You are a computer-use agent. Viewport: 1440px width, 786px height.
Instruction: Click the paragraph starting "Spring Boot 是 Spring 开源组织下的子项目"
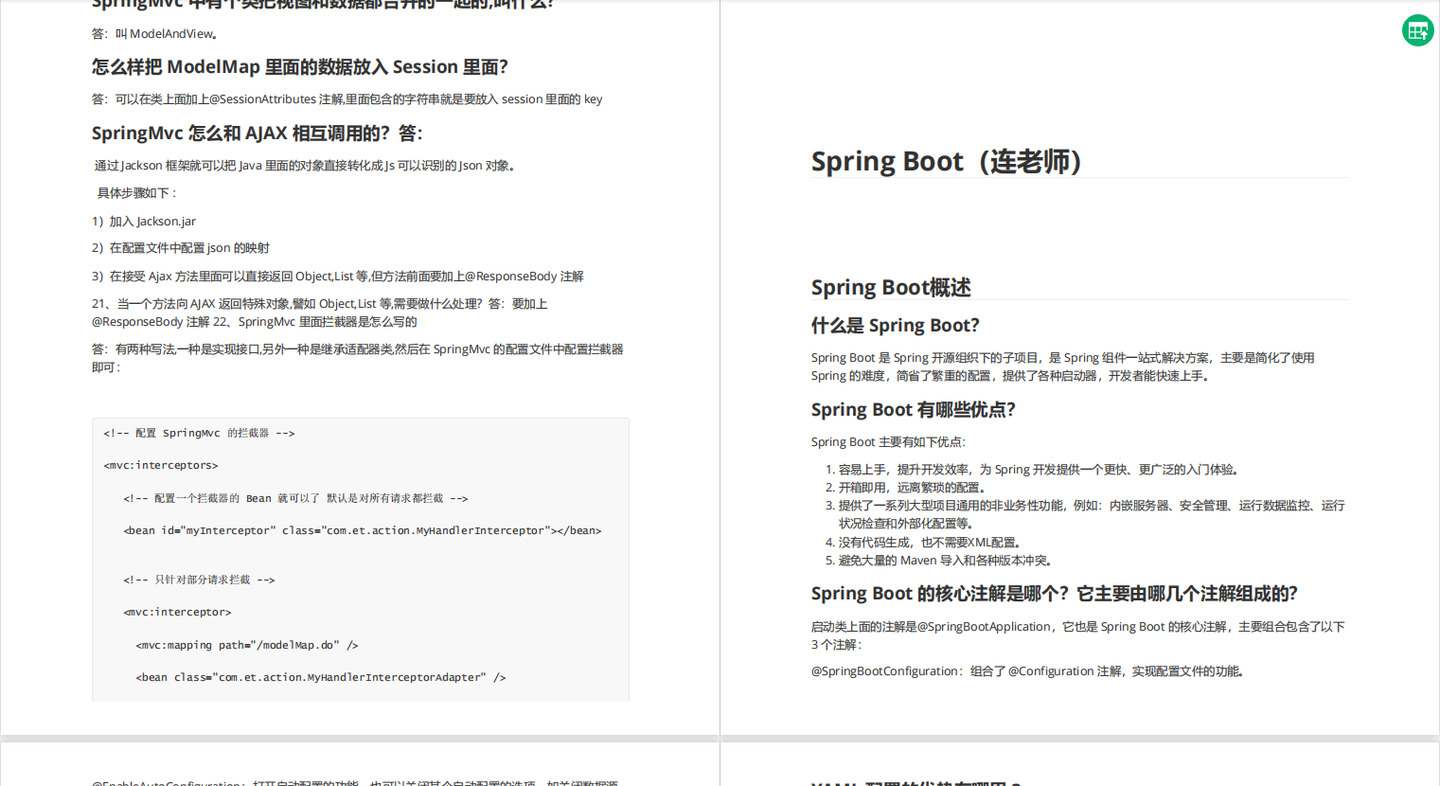(x=1063, y=366)
